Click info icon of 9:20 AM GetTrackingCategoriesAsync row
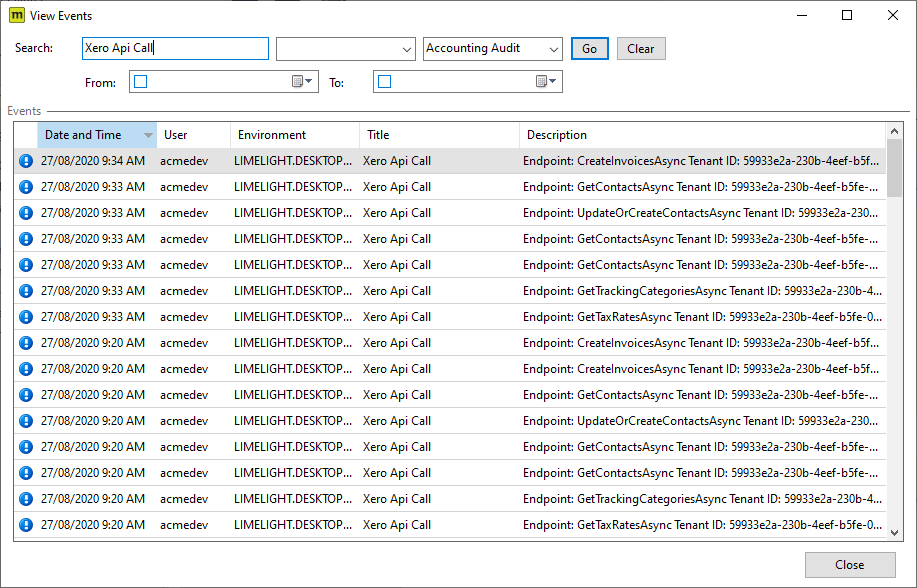The width and height of the screenshot is (917, 588). [x=26, y=499]
